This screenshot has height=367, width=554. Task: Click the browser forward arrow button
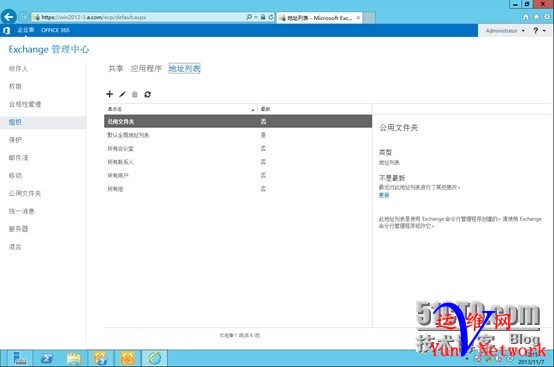24,17
